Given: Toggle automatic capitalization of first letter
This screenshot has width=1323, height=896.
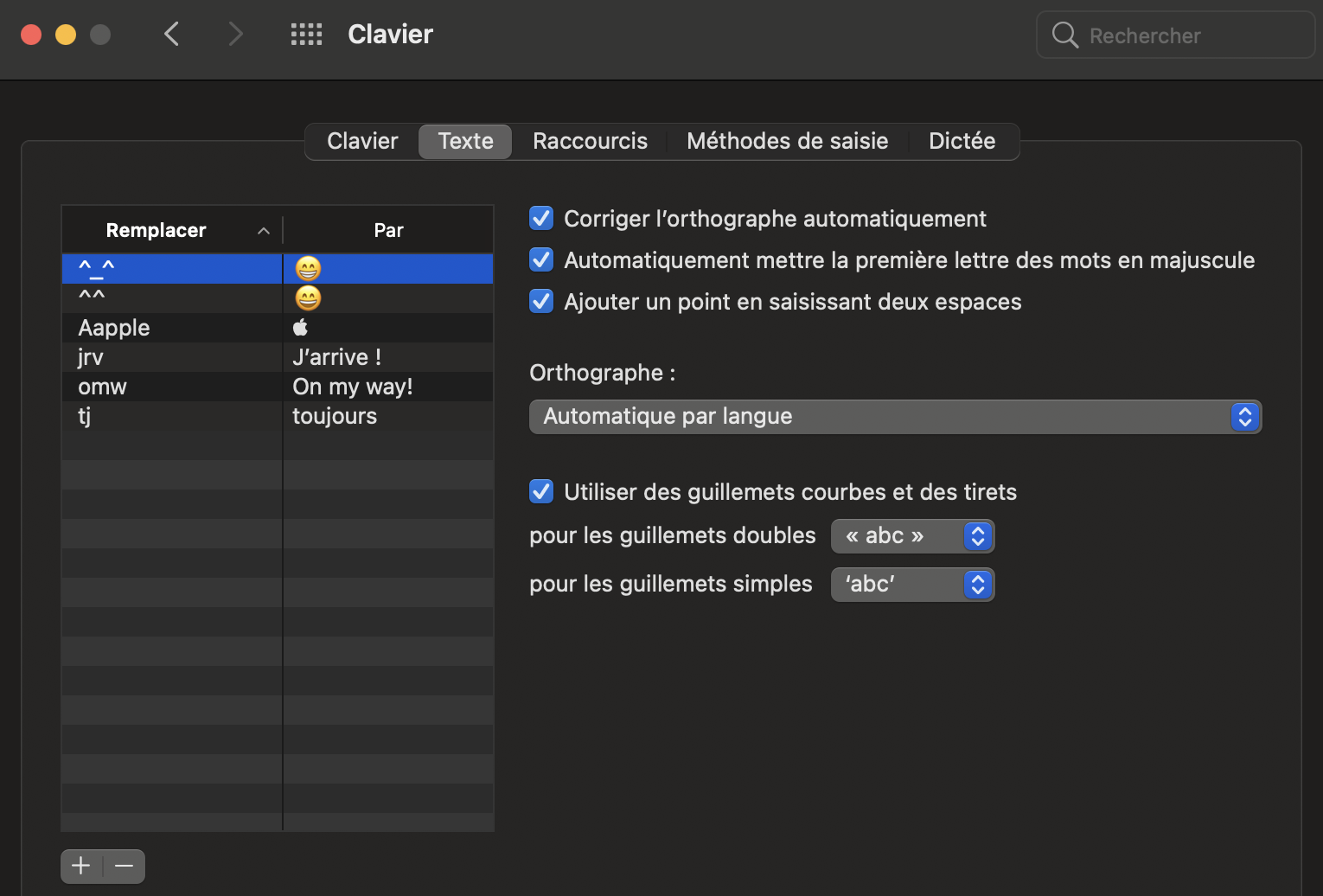Looking at the screenshot, I should [x=541, y=259].
